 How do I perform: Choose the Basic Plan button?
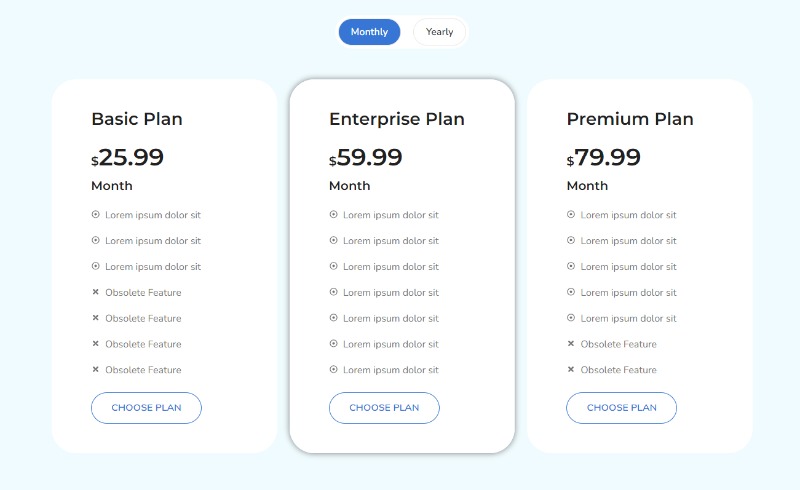(146, 408)
